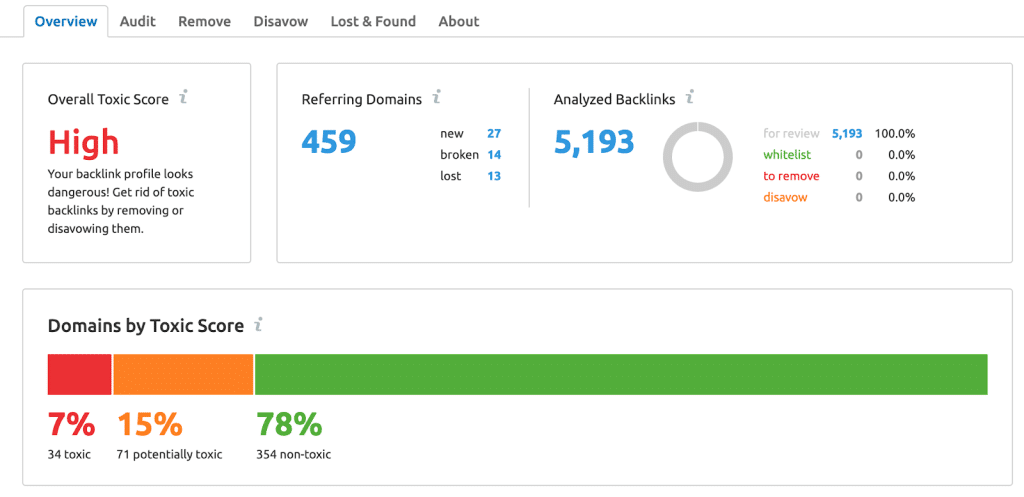The image size is (1024, 497).
Task: Click the '34 toxic' label
Action: (x=69, y=455)
